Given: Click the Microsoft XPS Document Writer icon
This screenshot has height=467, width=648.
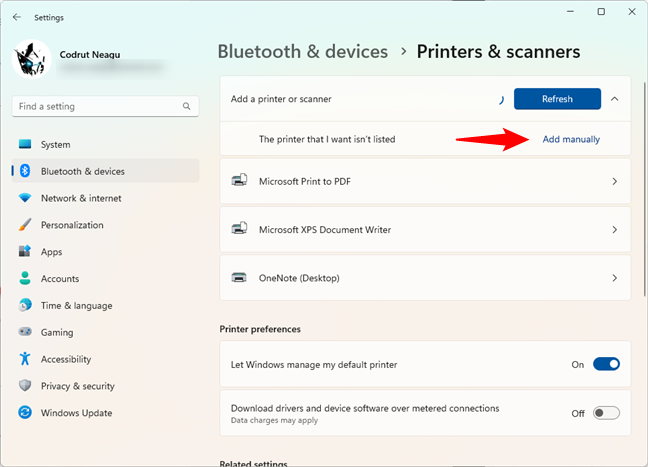Looking at the screenshot, I should (x=239, y=228).
